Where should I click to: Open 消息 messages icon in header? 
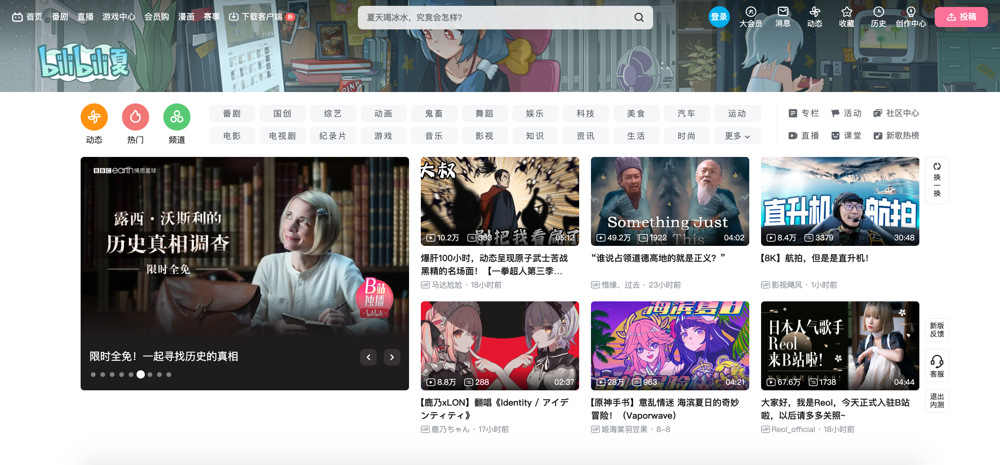click(x=782, y=16)
